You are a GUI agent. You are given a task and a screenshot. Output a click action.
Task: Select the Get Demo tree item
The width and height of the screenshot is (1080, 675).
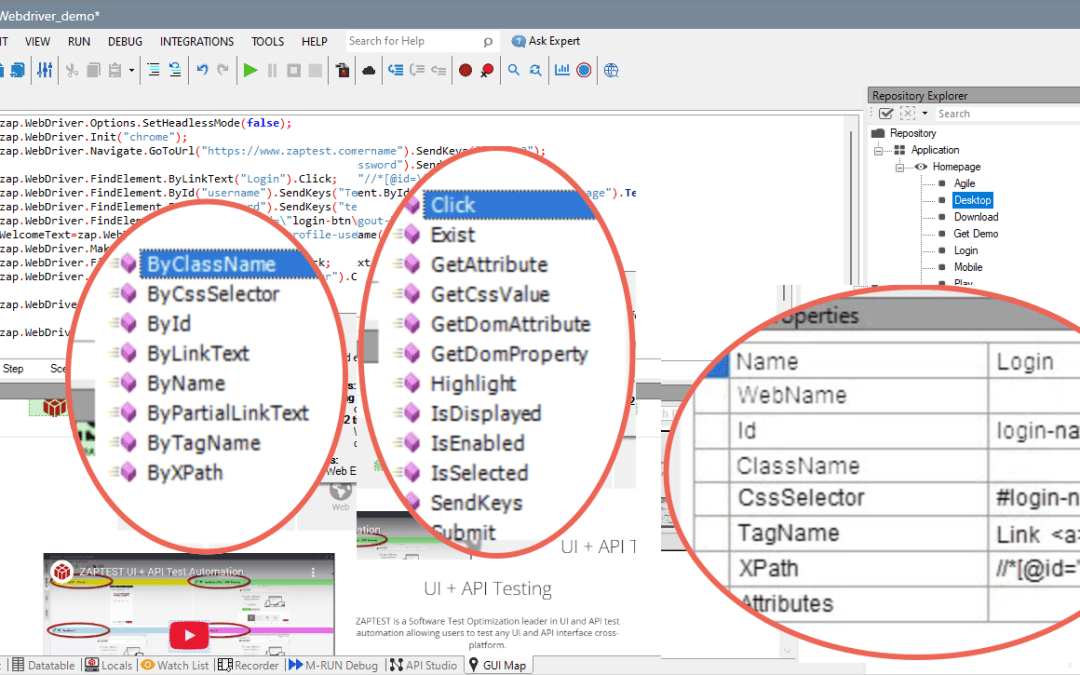click(x=975, y=233)
